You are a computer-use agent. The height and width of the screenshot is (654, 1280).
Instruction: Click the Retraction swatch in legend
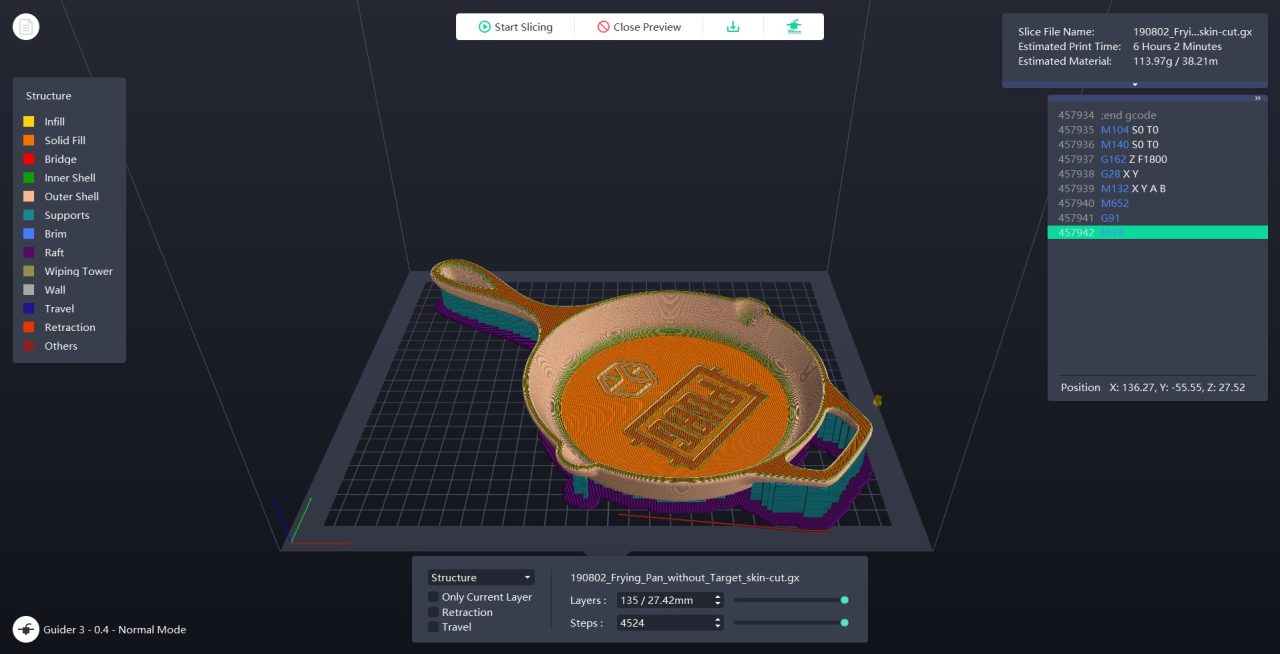28,327
